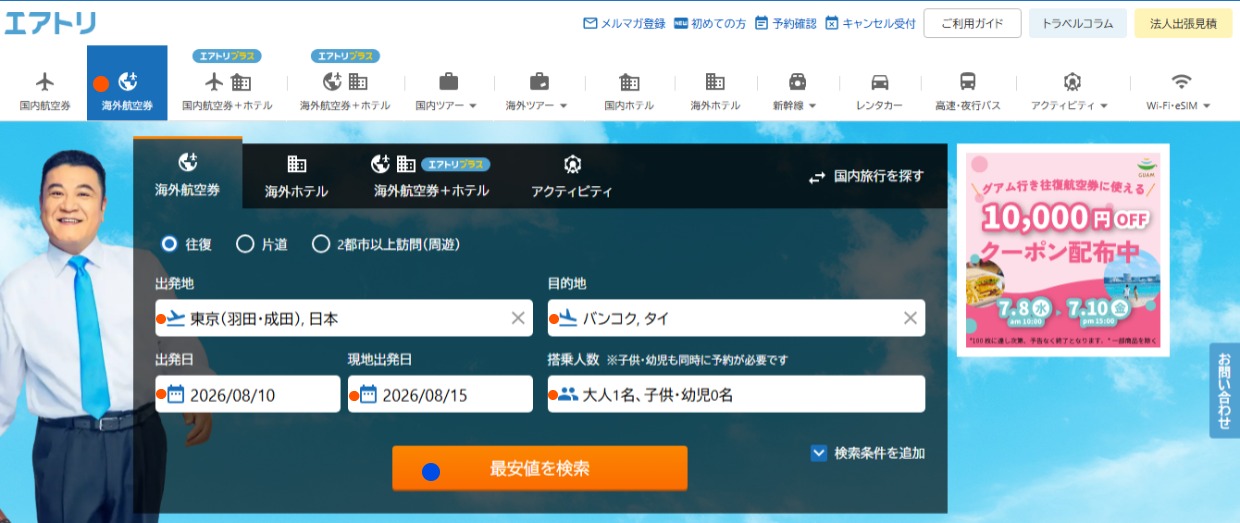Image resolution: width=1240 pixels, height=523 pixels.
Task: Click 最安値を検索 search button
Action: click(x=540, y=468)
